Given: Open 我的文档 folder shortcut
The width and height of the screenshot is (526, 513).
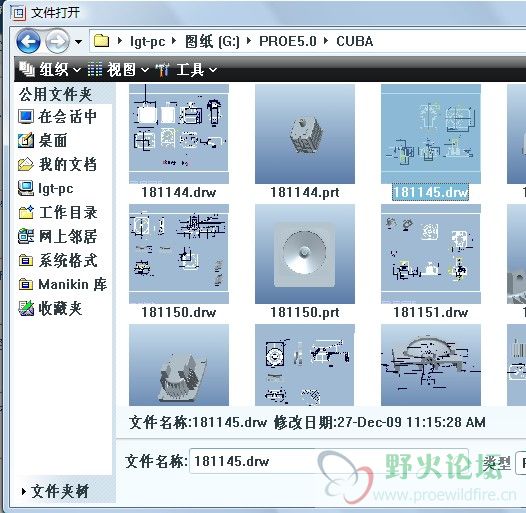Looking at the screenshot, I should coord(58,164).
